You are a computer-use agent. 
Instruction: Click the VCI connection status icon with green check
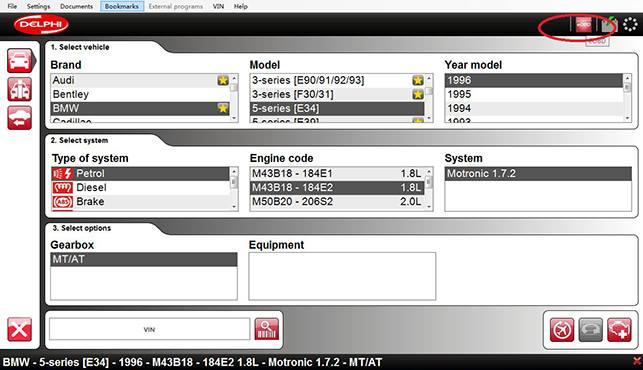point(609,25)
